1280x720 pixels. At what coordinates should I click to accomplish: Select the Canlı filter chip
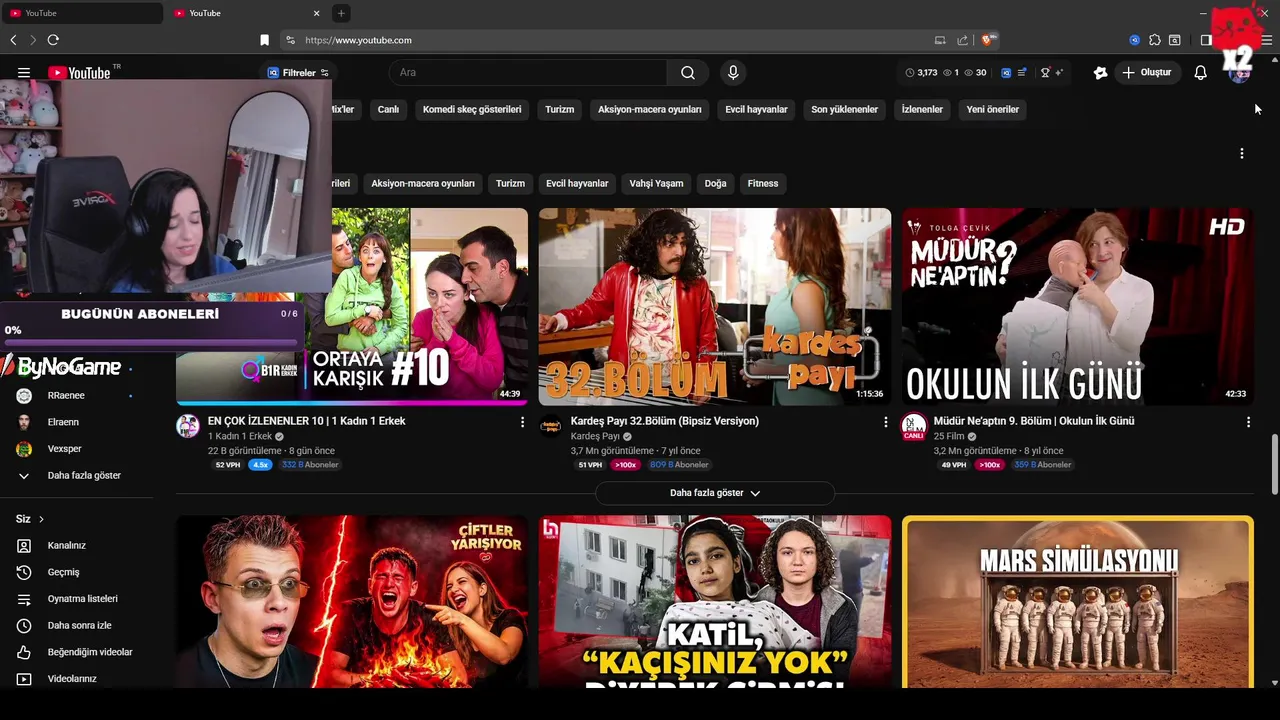388,109
